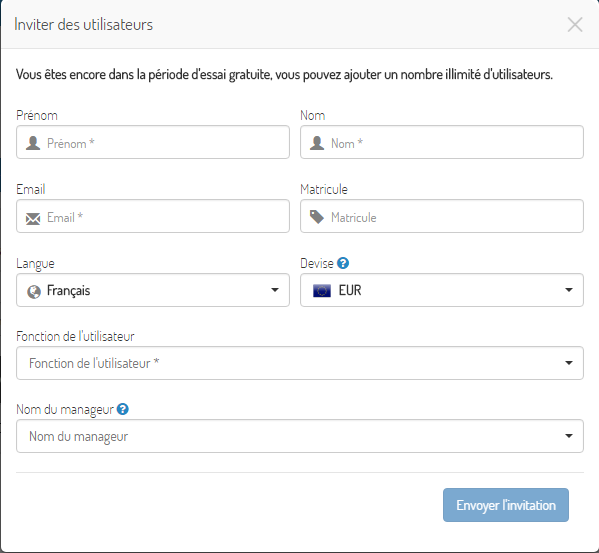Click the person icon in Nom field
This screenshot has height=553, width=599.
click(x=317, y=143)
